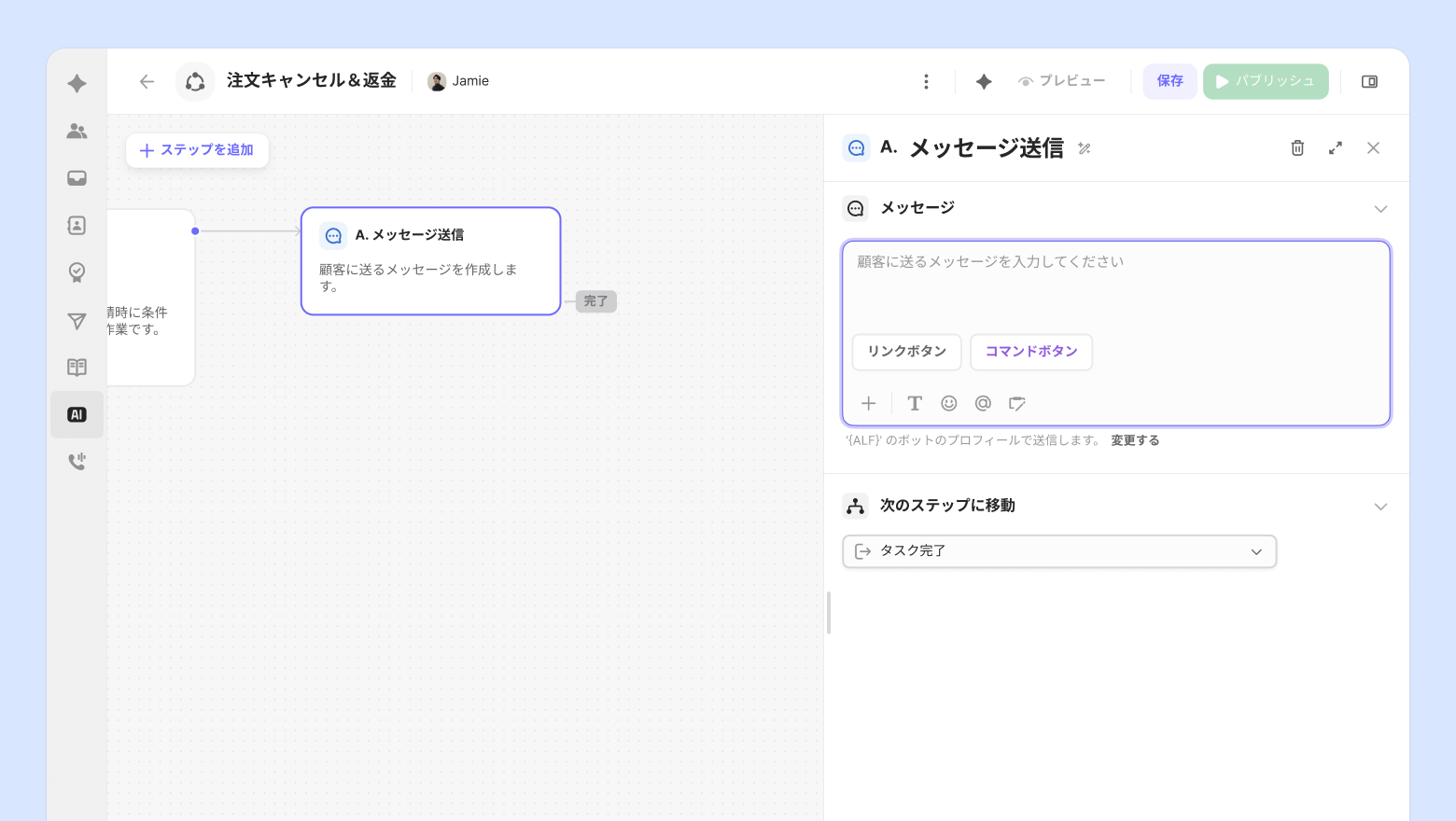This screenshot has width=1456, height=821.
Task: Collapse the 次のステップに移動 section
Action: pos(1380,507)
